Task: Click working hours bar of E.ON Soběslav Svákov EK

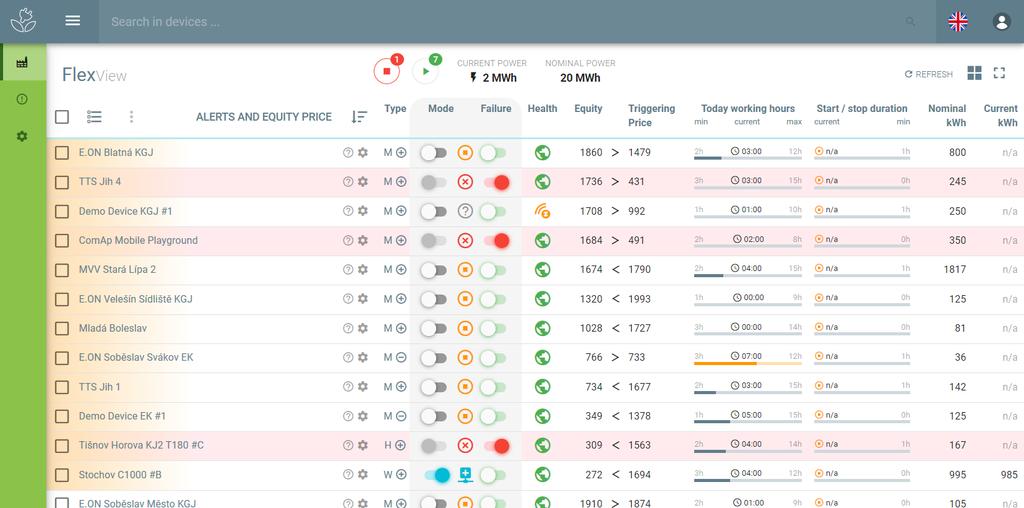Action: pos(748,363)
